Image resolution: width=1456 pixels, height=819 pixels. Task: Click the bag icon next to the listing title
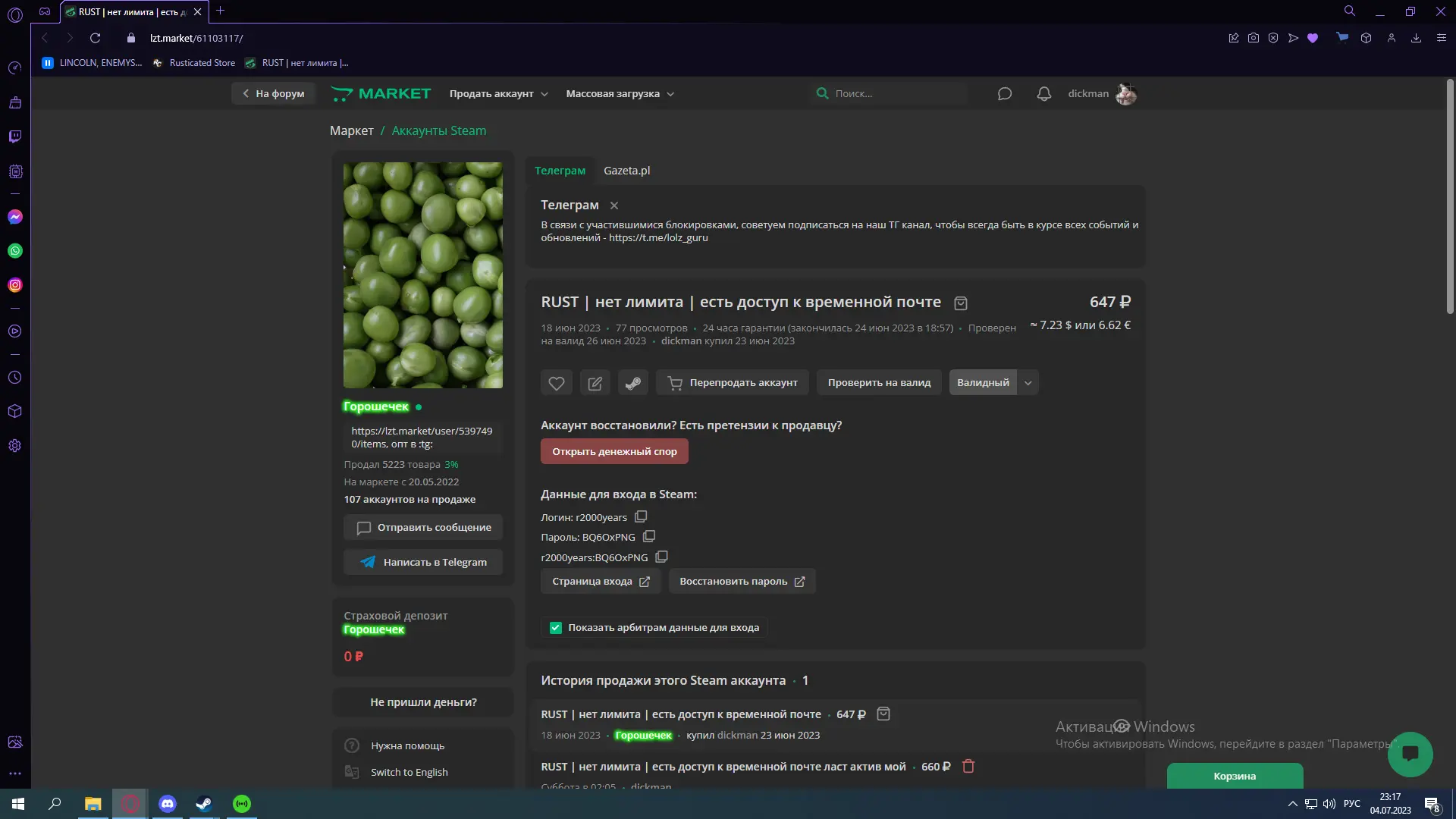tap(961, 303)
